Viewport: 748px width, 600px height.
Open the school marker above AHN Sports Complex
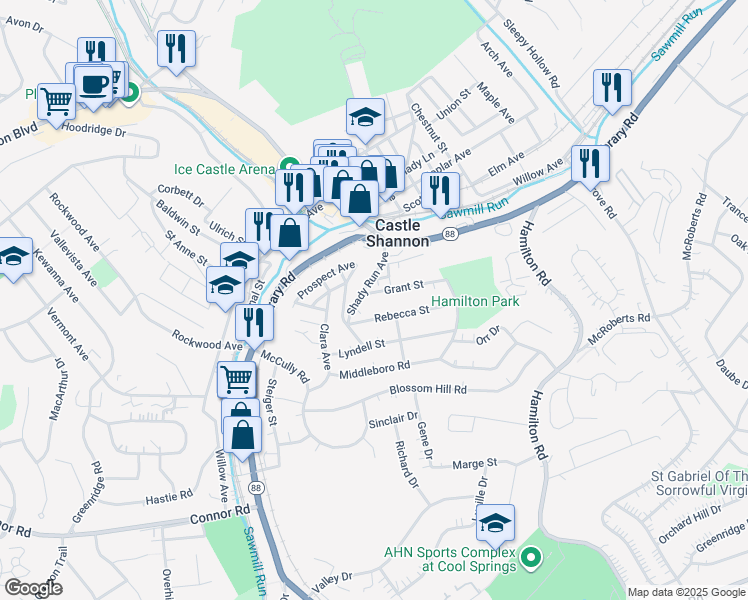tap(495, 524)
